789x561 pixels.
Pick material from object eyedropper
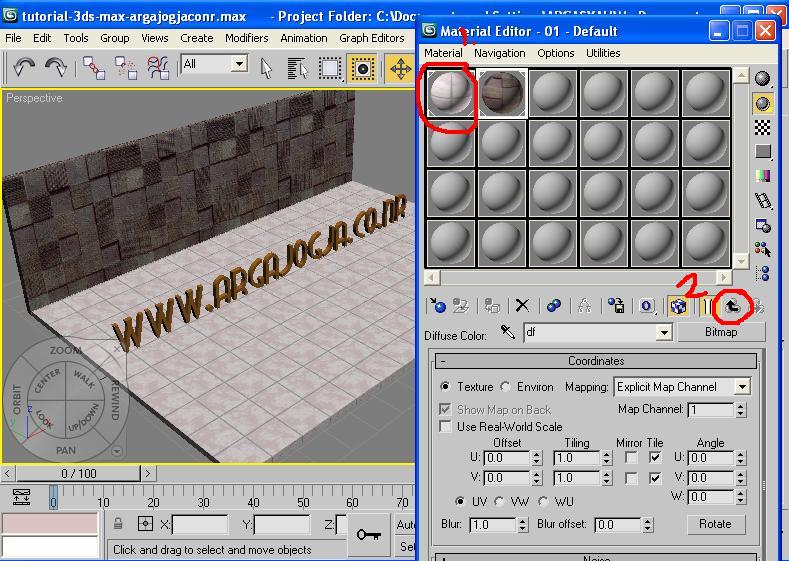tap(508, 332)
